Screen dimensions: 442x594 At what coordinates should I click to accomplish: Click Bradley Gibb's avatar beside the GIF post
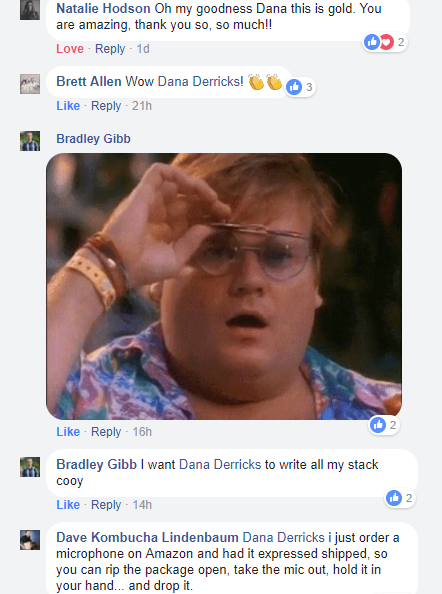click(30, 141)
